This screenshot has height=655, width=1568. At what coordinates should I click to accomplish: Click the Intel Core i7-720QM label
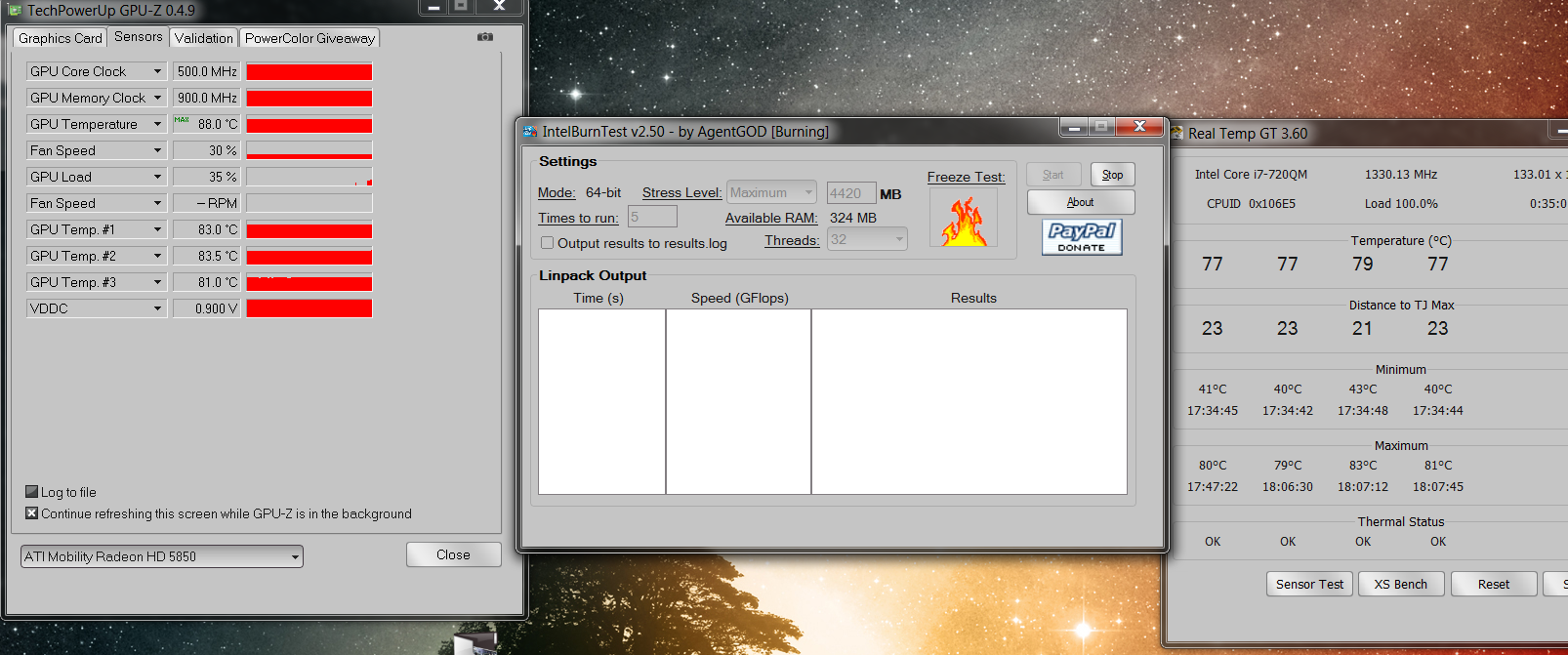pos(1251,174)
